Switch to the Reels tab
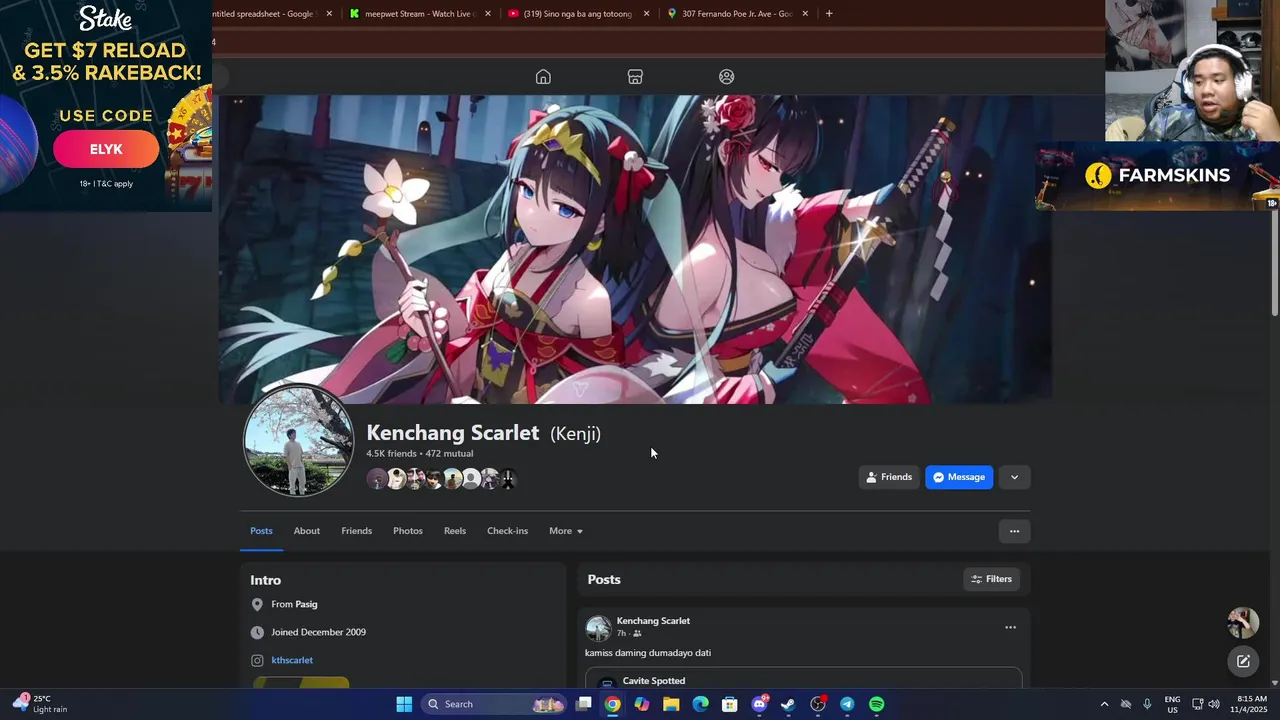 [x=455, y=531]
